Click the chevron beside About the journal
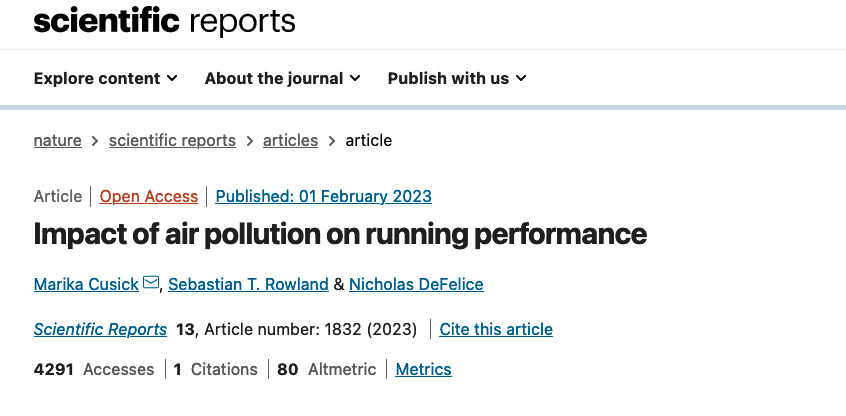The width and height of the screenshot is (846, 416). [x=355, y=78]
